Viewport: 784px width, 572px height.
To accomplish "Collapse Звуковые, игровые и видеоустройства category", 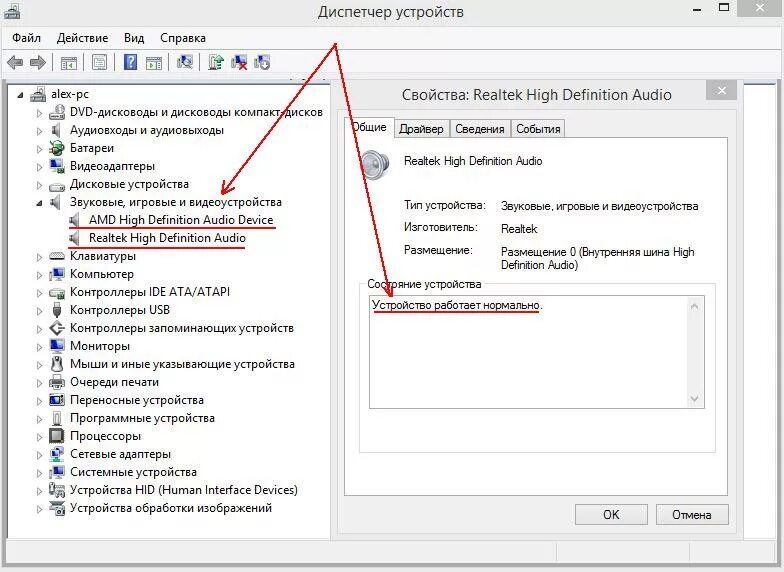I will pos(40,203).
